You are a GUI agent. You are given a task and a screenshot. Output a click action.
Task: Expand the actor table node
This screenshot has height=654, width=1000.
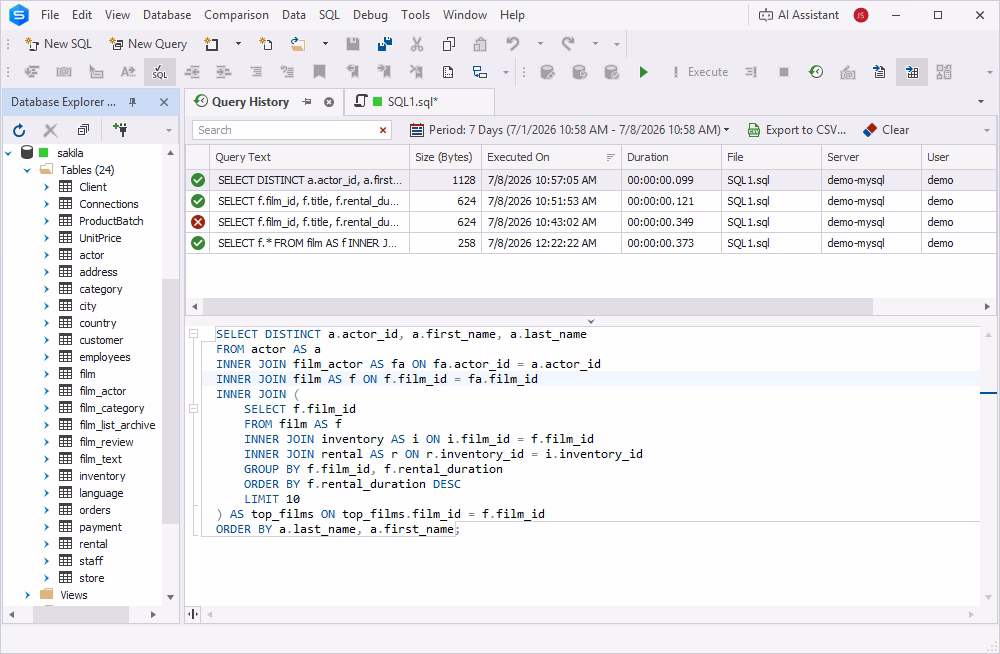pyautogui.click(x=47, y=255)
